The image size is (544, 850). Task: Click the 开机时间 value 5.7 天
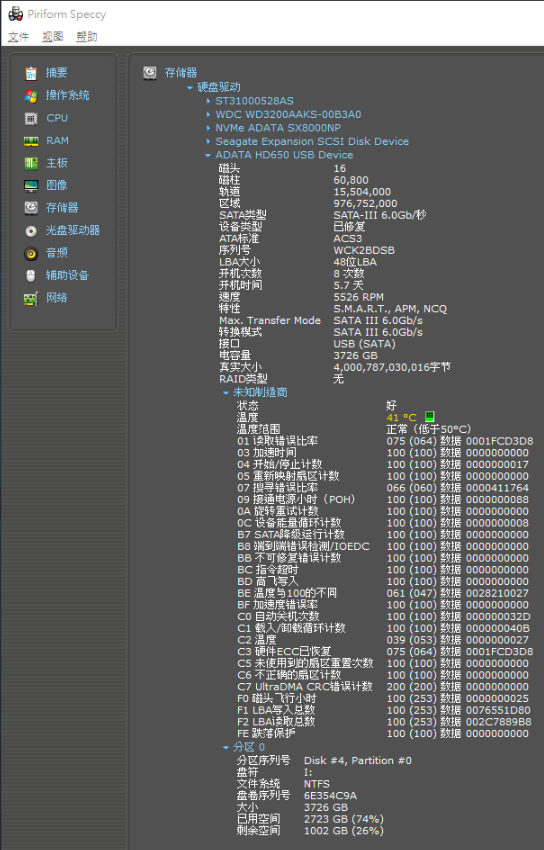point(348,285)
